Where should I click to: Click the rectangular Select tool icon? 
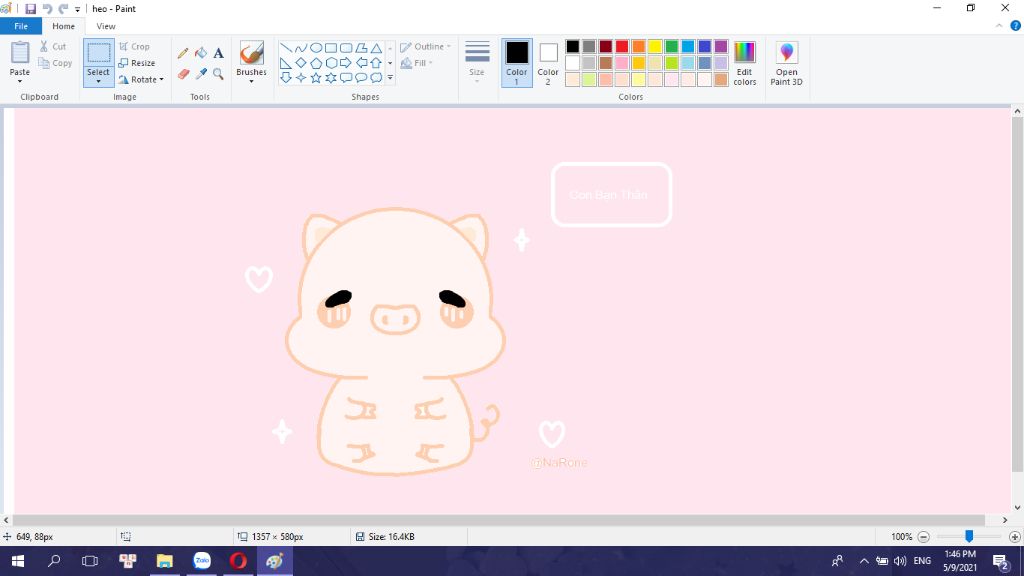tap(99, 54)
